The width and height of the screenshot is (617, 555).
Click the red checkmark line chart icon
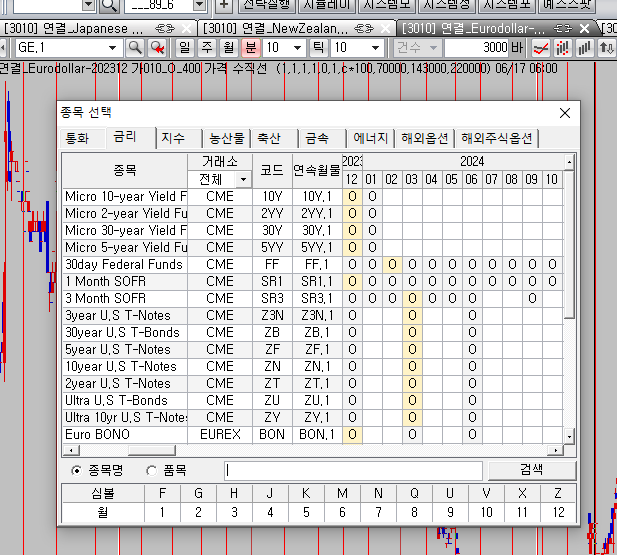click(x=541, y=48)
